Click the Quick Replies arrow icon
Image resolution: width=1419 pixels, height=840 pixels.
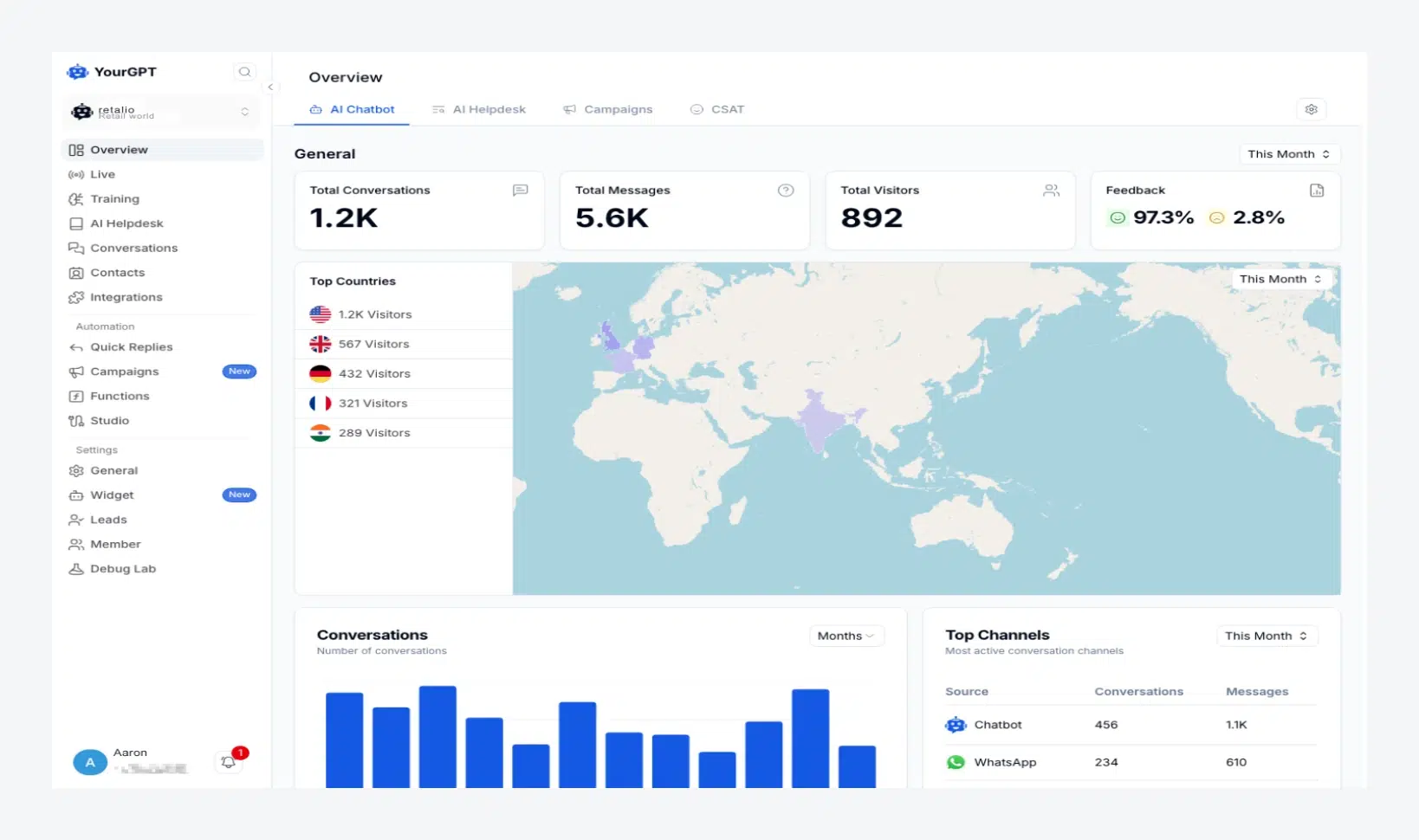click(76, 347)
